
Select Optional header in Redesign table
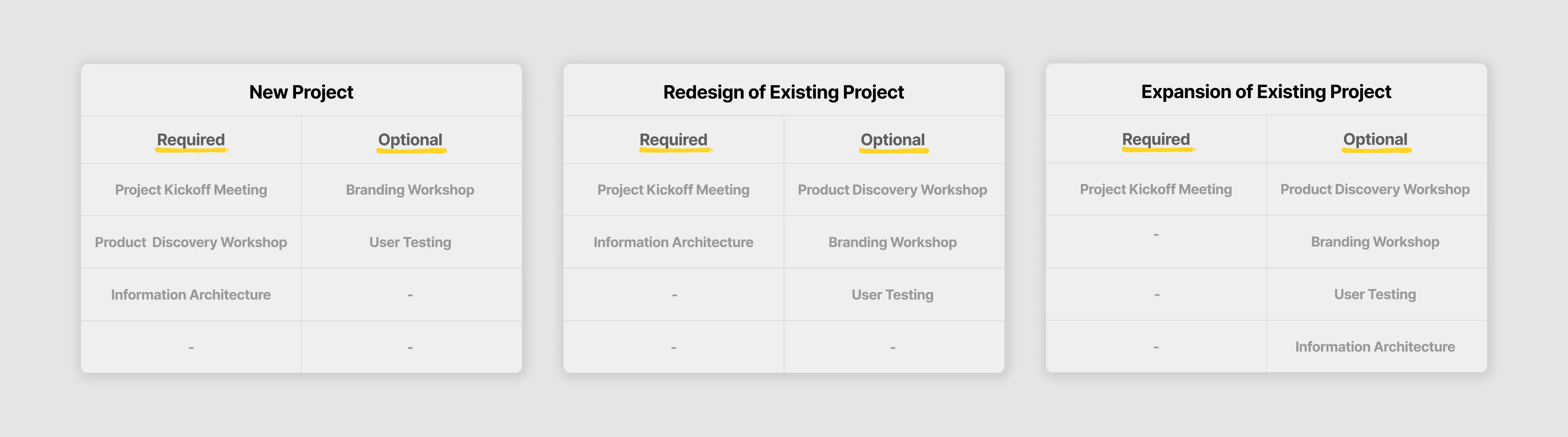coord(892,140)
